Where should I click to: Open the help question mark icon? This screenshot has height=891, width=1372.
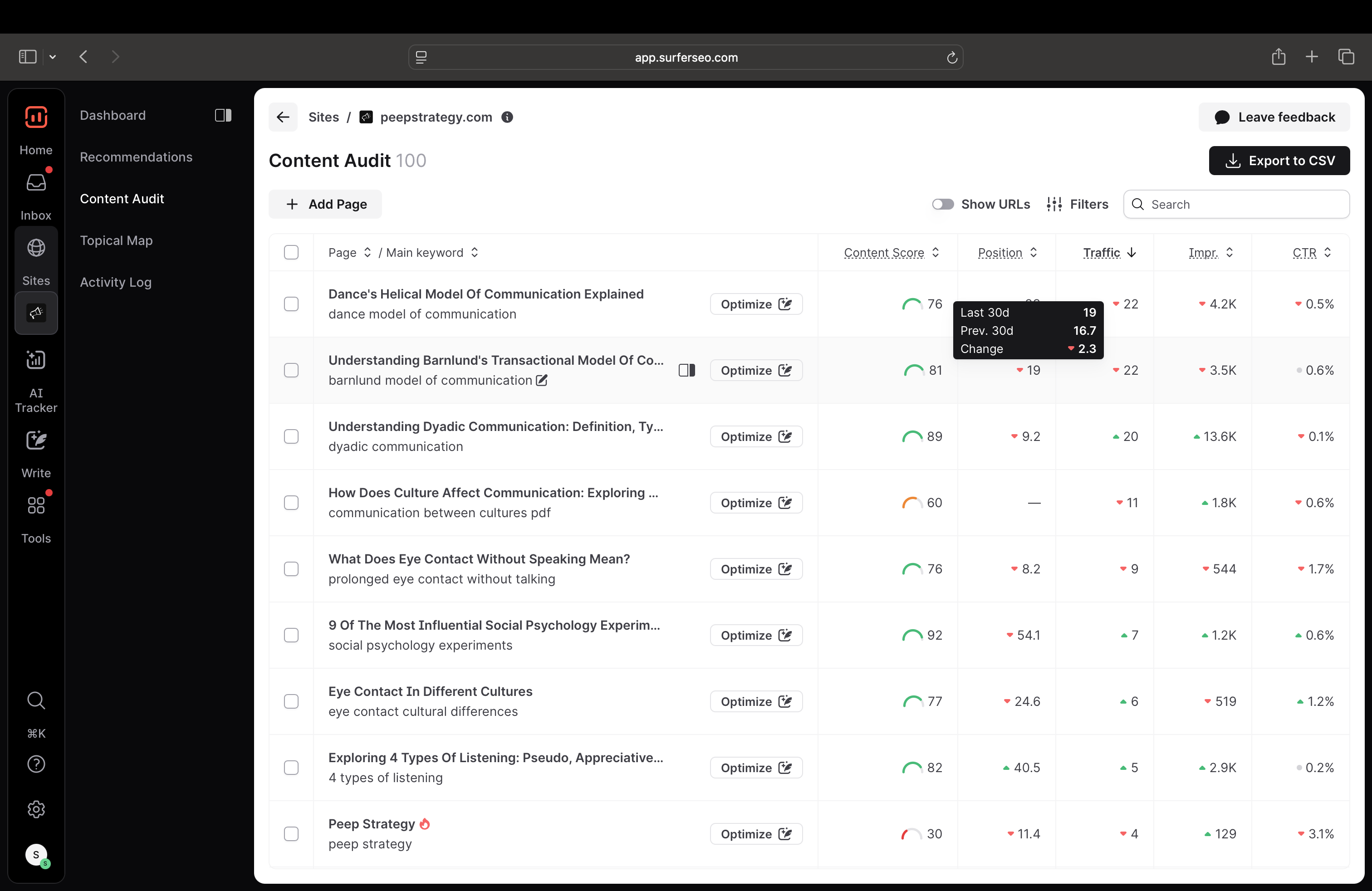36,764
